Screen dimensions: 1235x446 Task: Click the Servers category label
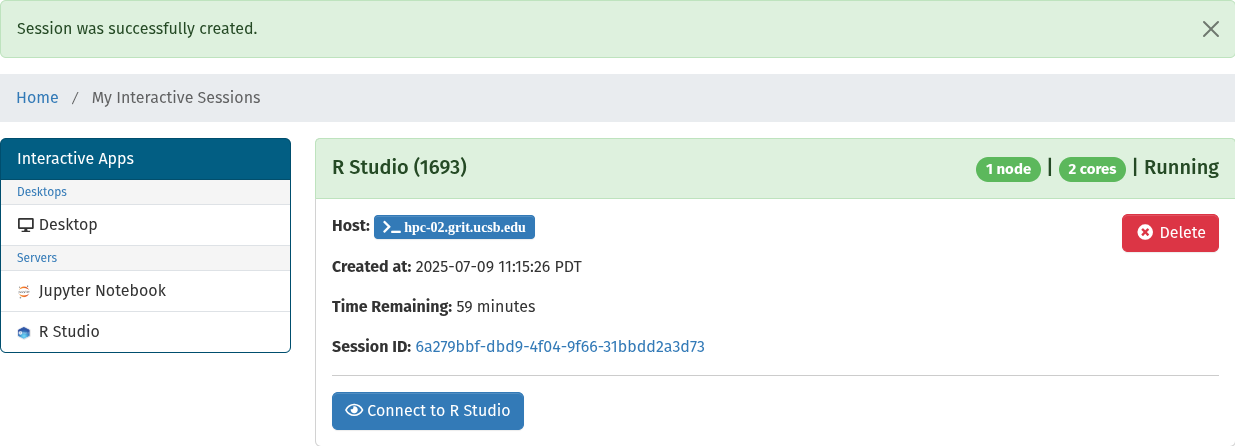pyautogui.click(x=37, y=258)
